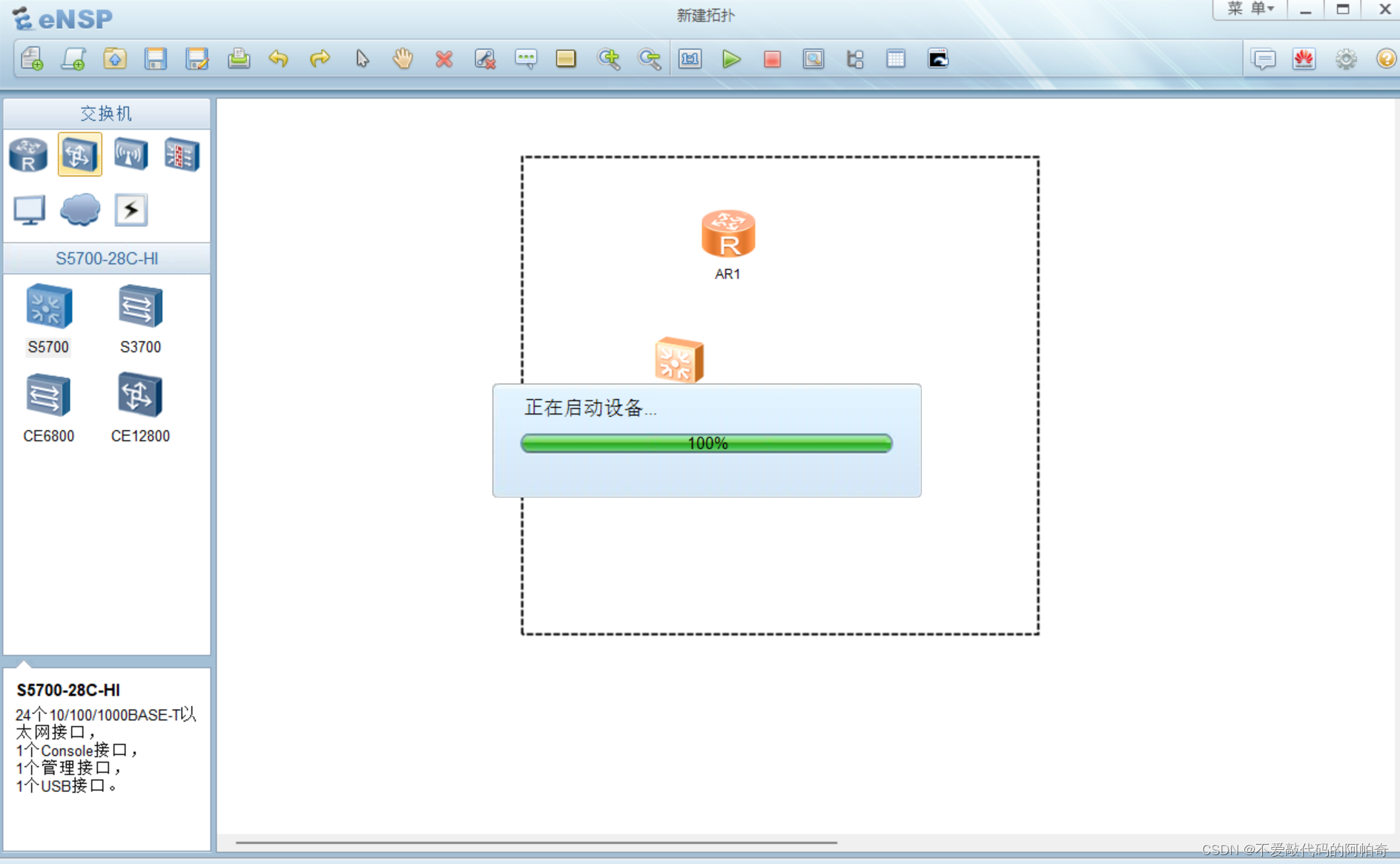Click the bold S5700-28C-HI description title

click(68, 690)
